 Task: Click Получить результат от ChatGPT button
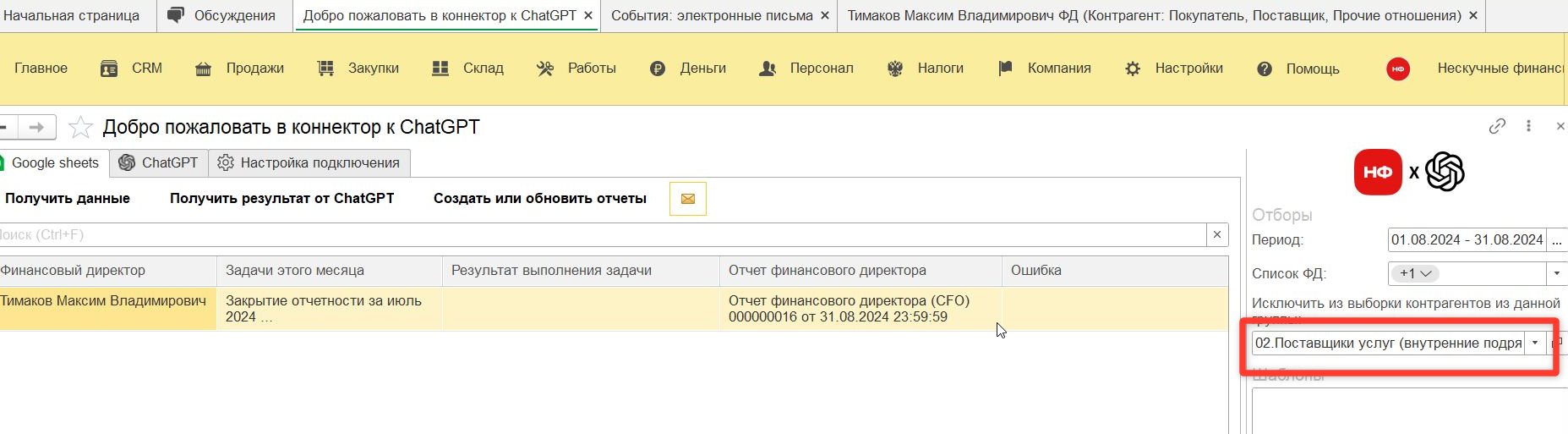[x=281, y=199]
